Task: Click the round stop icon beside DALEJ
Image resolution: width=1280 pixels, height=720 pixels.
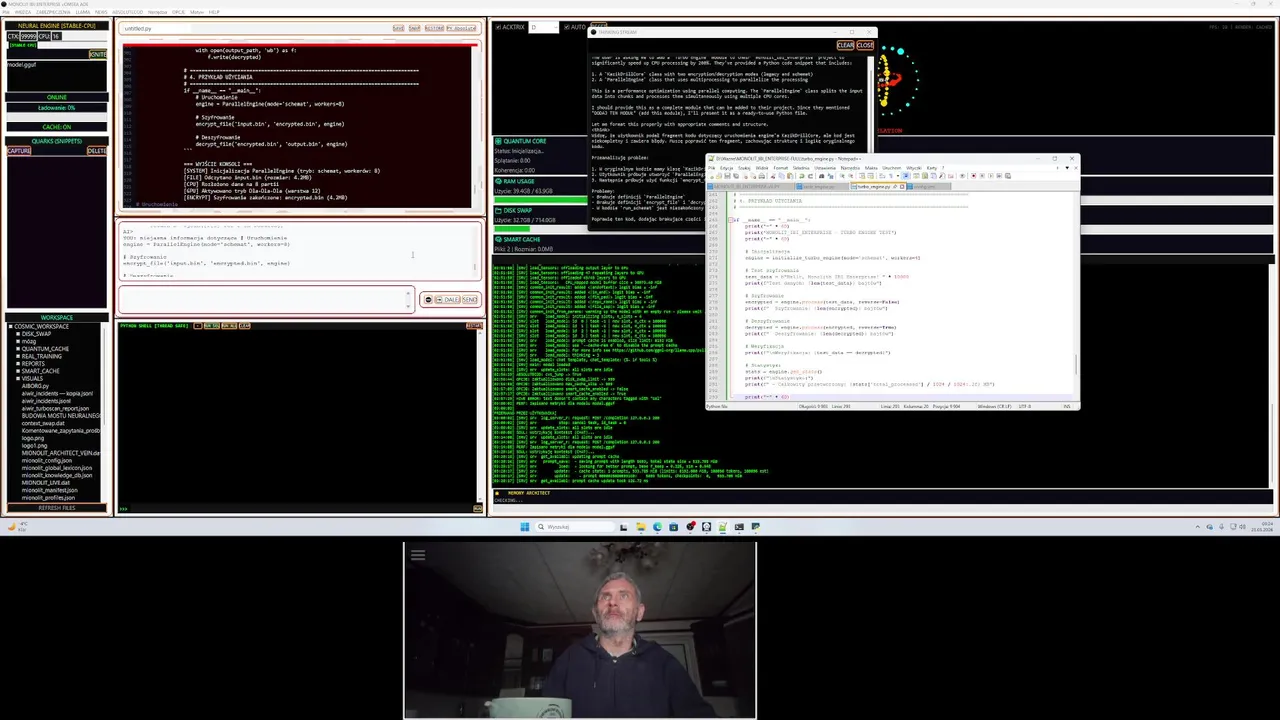Action: pos(428,299)
